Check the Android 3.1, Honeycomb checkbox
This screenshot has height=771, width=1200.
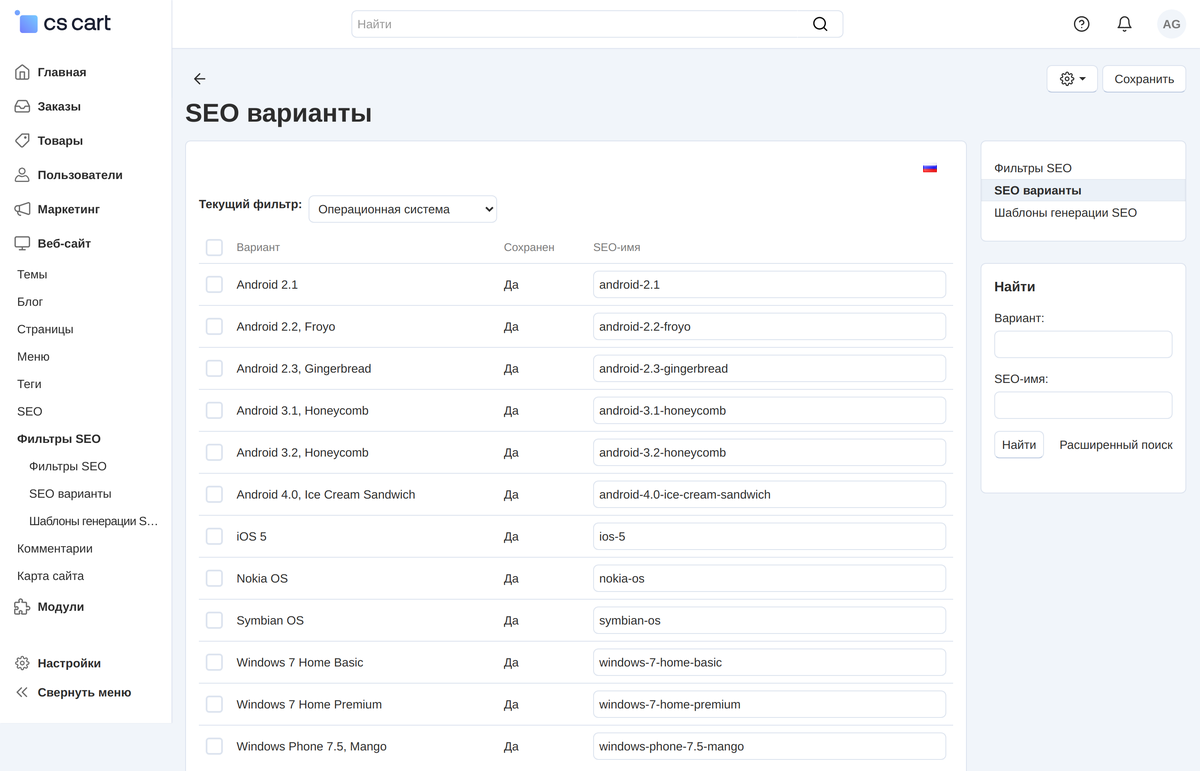[214, 411]
